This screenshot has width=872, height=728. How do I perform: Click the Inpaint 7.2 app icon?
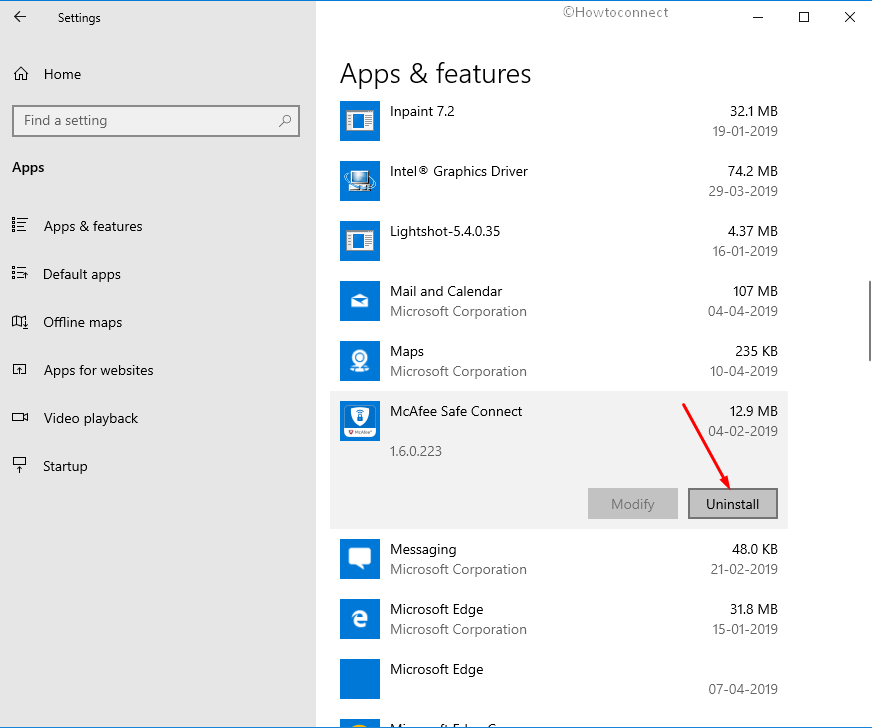[x=360, y=121]
